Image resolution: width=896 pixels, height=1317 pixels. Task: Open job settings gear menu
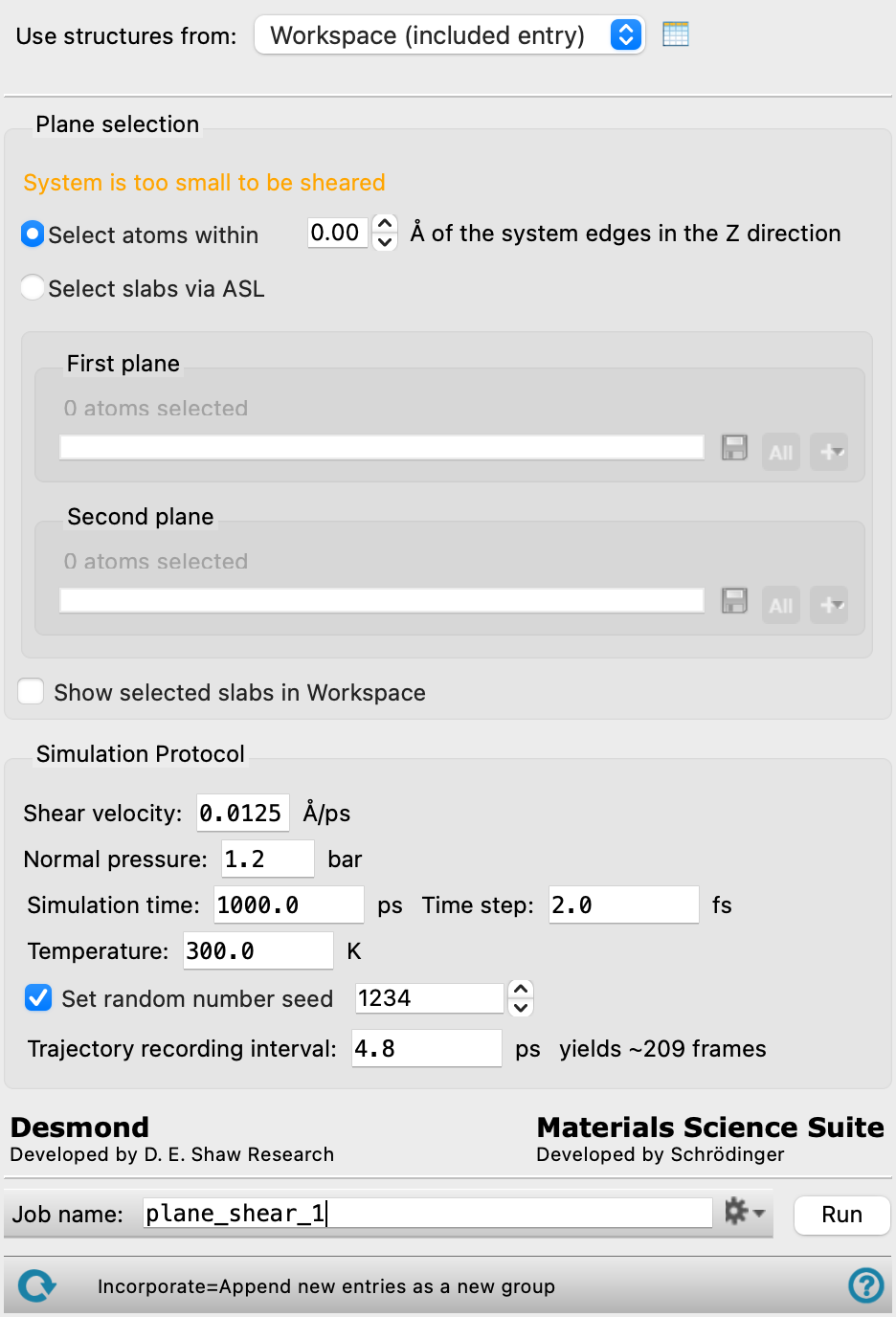click(x=744, y=1212)
